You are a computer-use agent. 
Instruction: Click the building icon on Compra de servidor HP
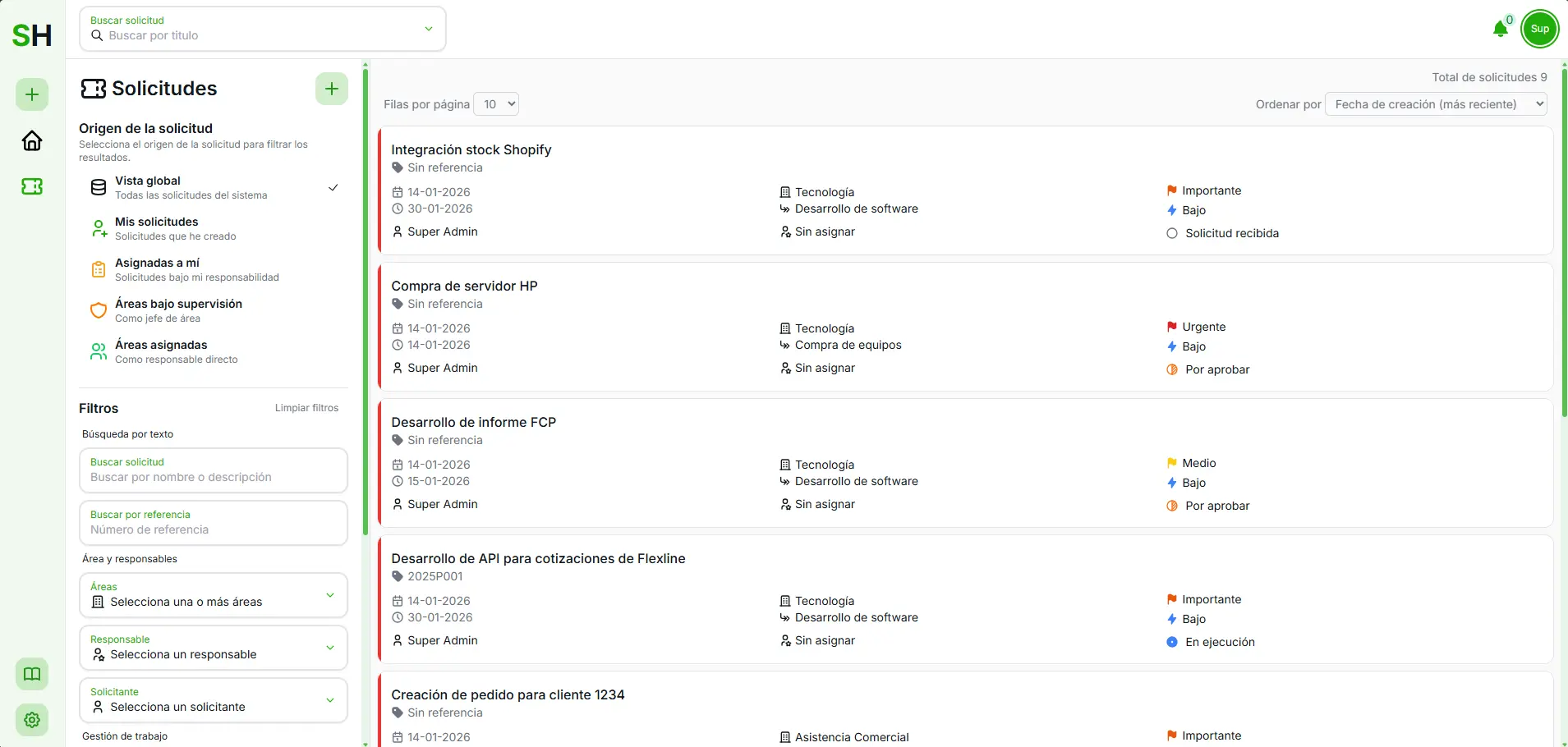point(785,328)
